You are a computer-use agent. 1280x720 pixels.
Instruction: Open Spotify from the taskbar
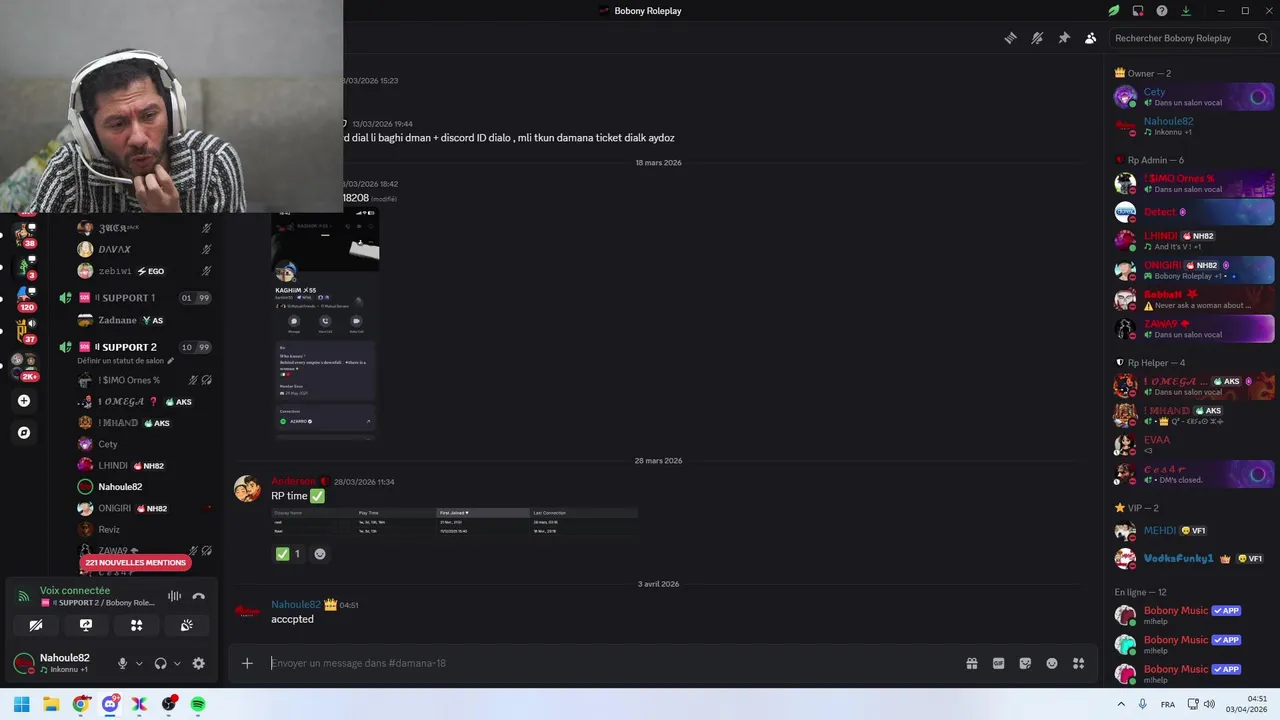click(198, 704)
